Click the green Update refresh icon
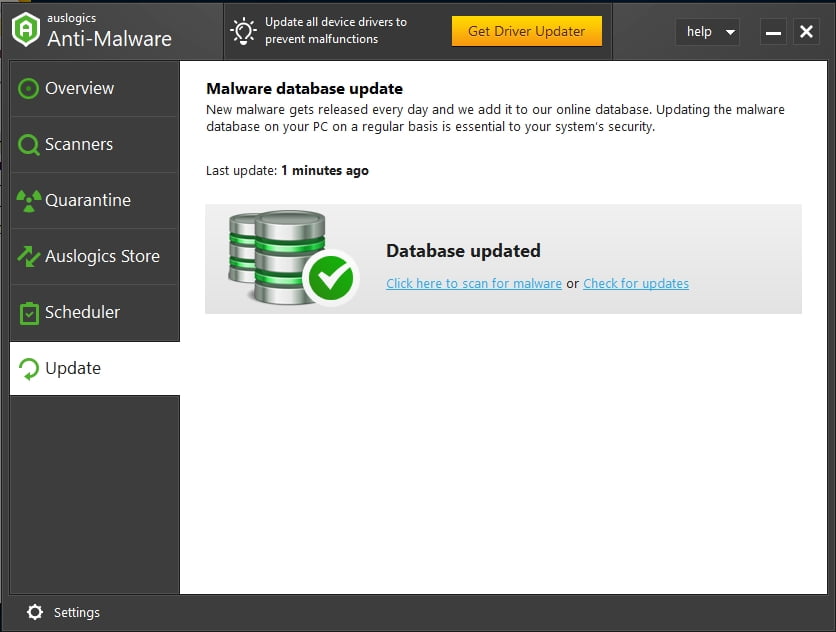The width and height of the screenshot is (836, 632). (29, 368)
